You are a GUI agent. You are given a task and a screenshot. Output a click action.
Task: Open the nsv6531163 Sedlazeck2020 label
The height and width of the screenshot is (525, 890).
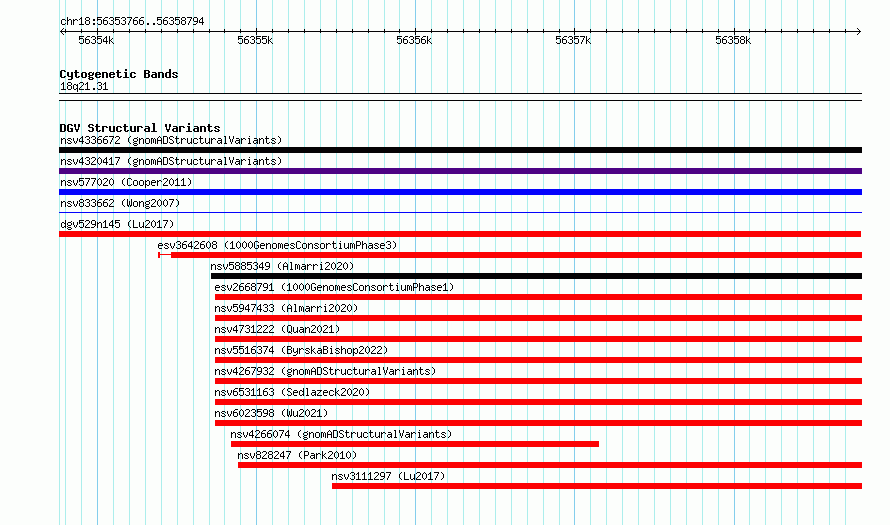292,392
